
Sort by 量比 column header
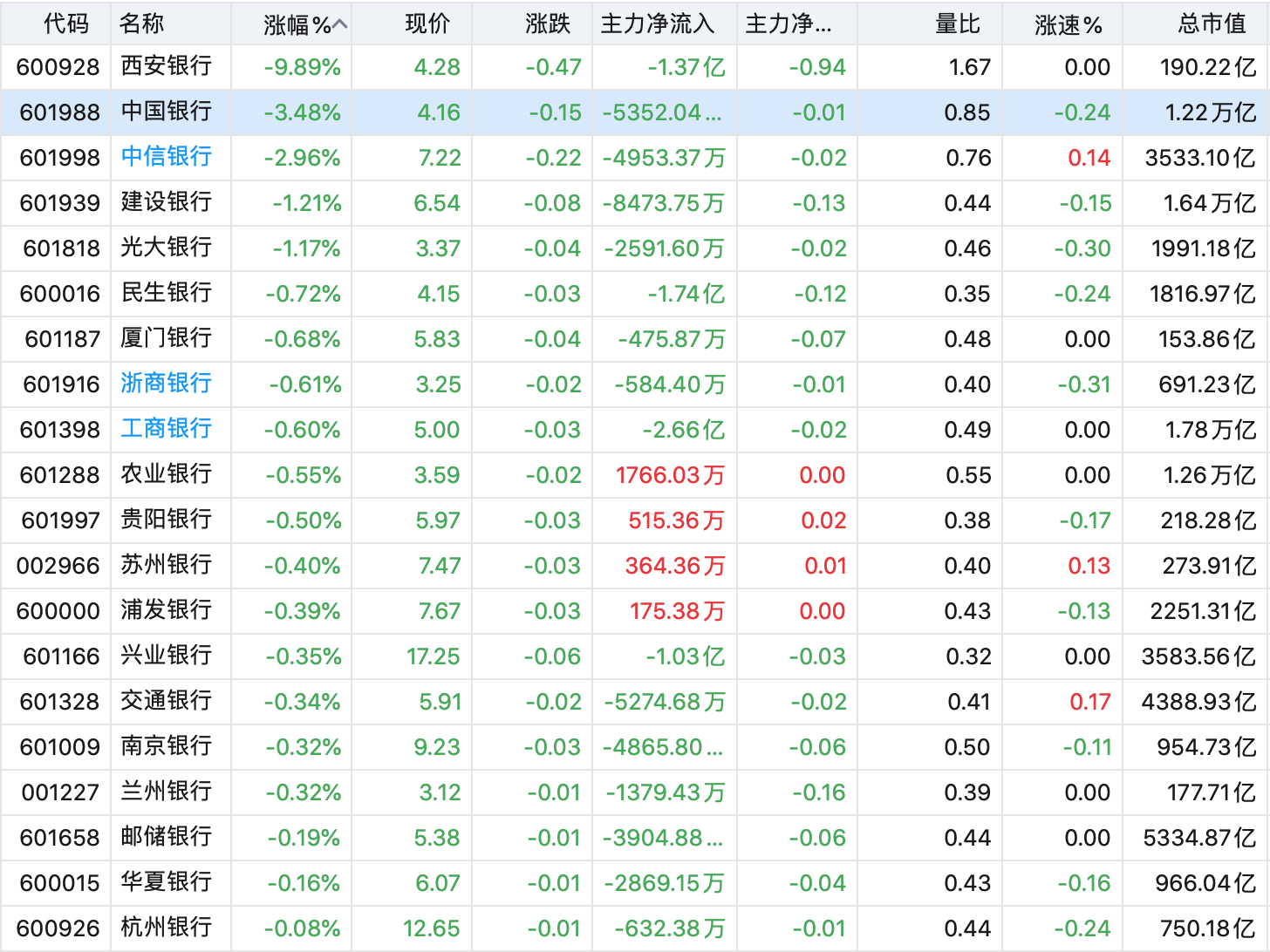point(958,24)
